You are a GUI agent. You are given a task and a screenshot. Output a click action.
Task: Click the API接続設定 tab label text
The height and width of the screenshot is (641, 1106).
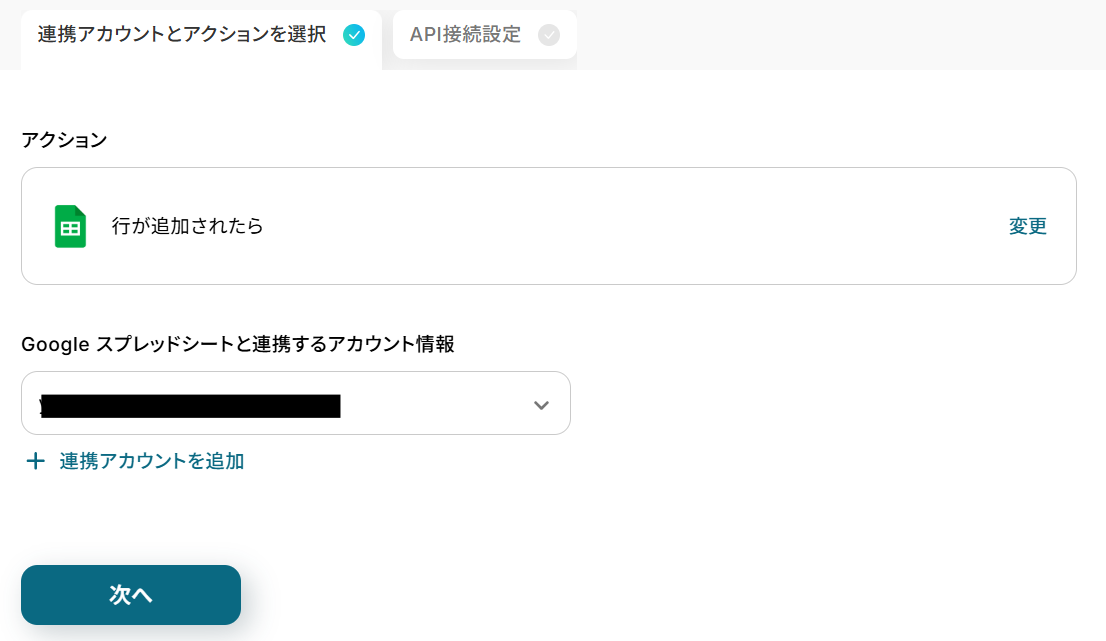465,35
